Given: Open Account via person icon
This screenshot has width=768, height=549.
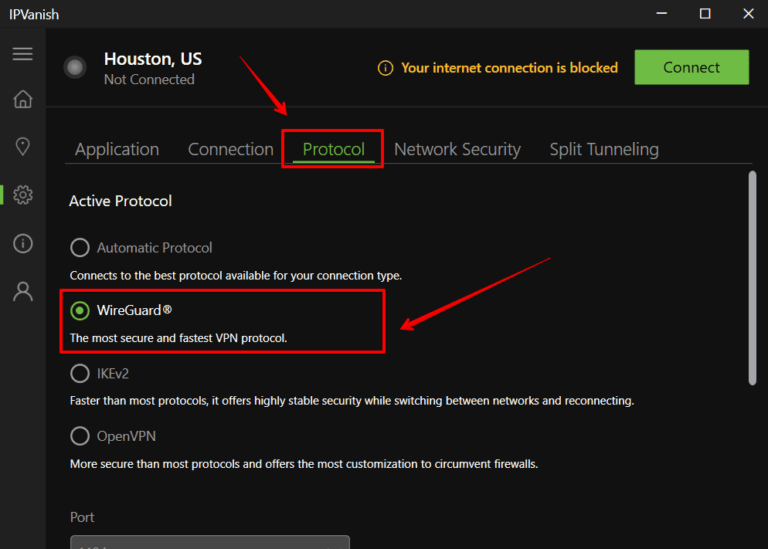Looking at the screenshot, I should [x=22, y=292].
